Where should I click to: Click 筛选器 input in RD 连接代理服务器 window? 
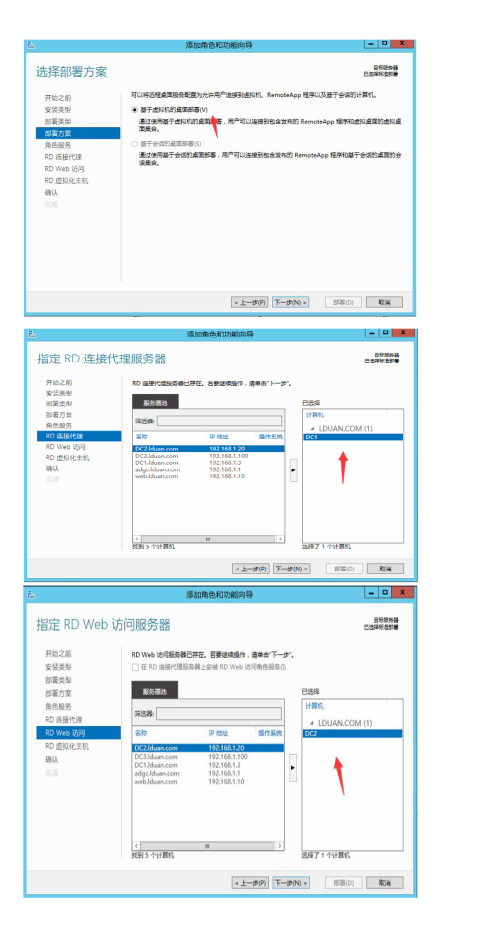(219, 420)
